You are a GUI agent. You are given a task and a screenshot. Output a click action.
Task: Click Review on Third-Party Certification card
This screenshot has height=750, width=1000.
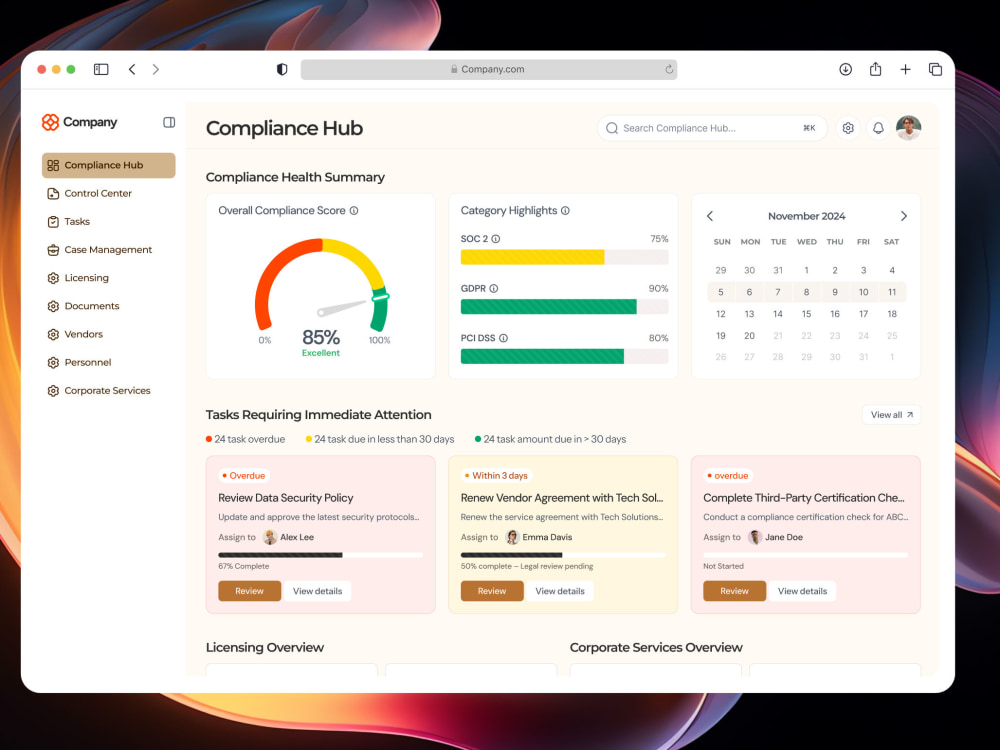coord(734,591)
